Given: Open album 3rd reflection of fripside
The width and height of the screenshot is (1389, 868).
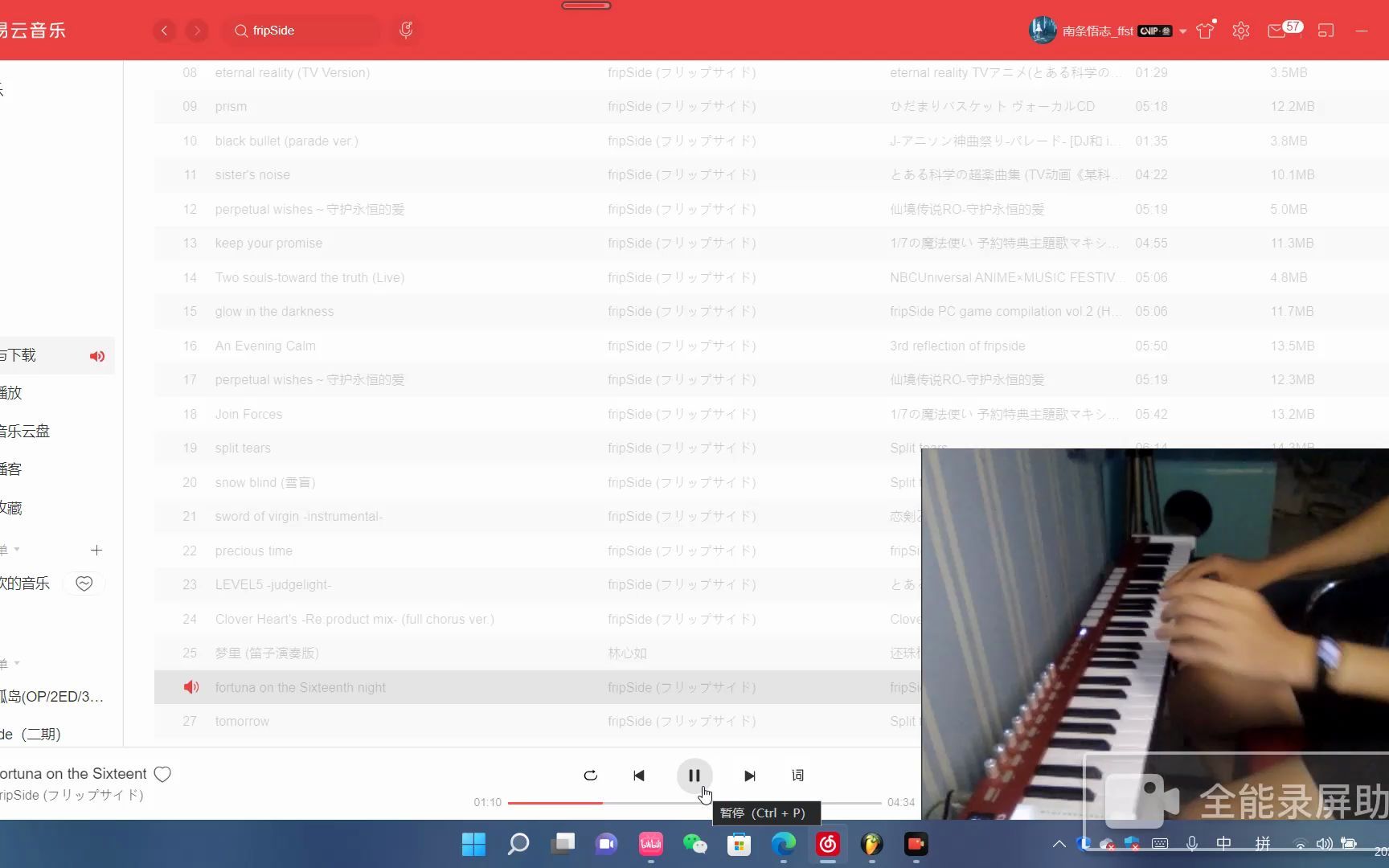Looking at the screenshot, I should [957, 346].
